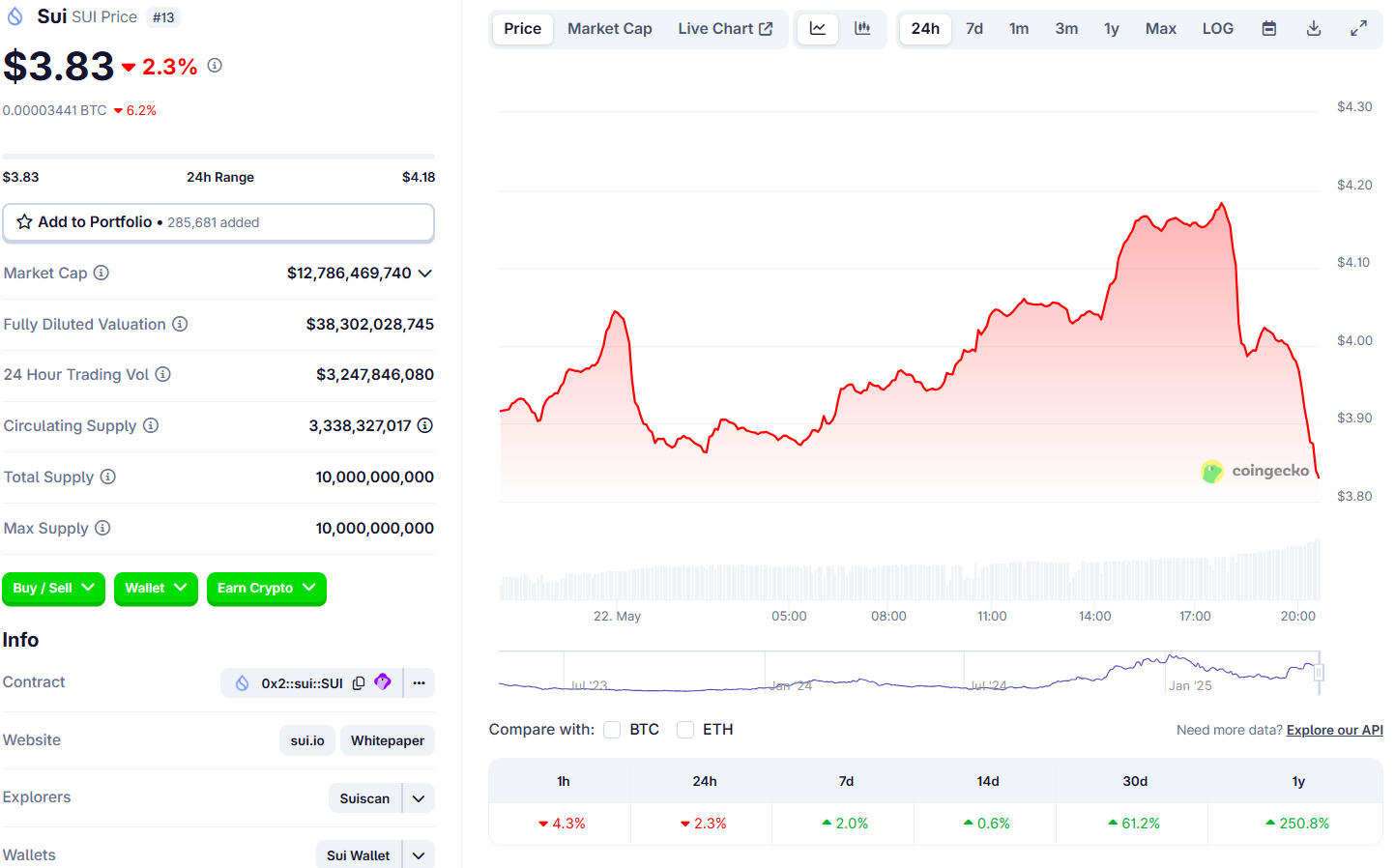This screenshot has width=1395, height=868.
Task: Expand the Explorers list next to Suiscan
Action: coord(419,798)
